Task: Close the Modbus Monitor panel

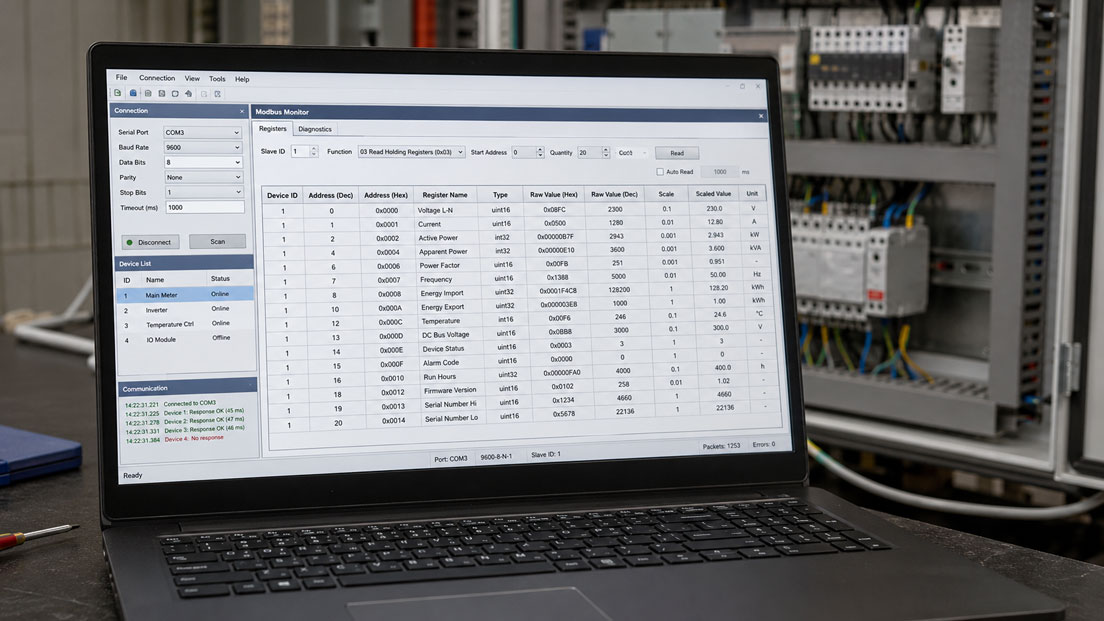Action: tap(760, 115)
